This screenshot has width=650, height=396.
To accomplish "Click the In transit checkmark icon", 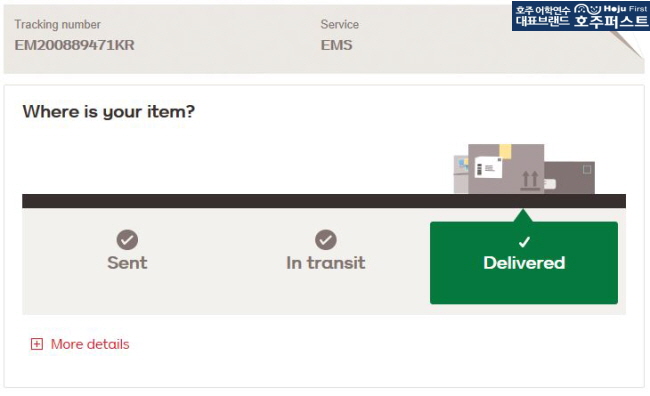I will (326, 240).
